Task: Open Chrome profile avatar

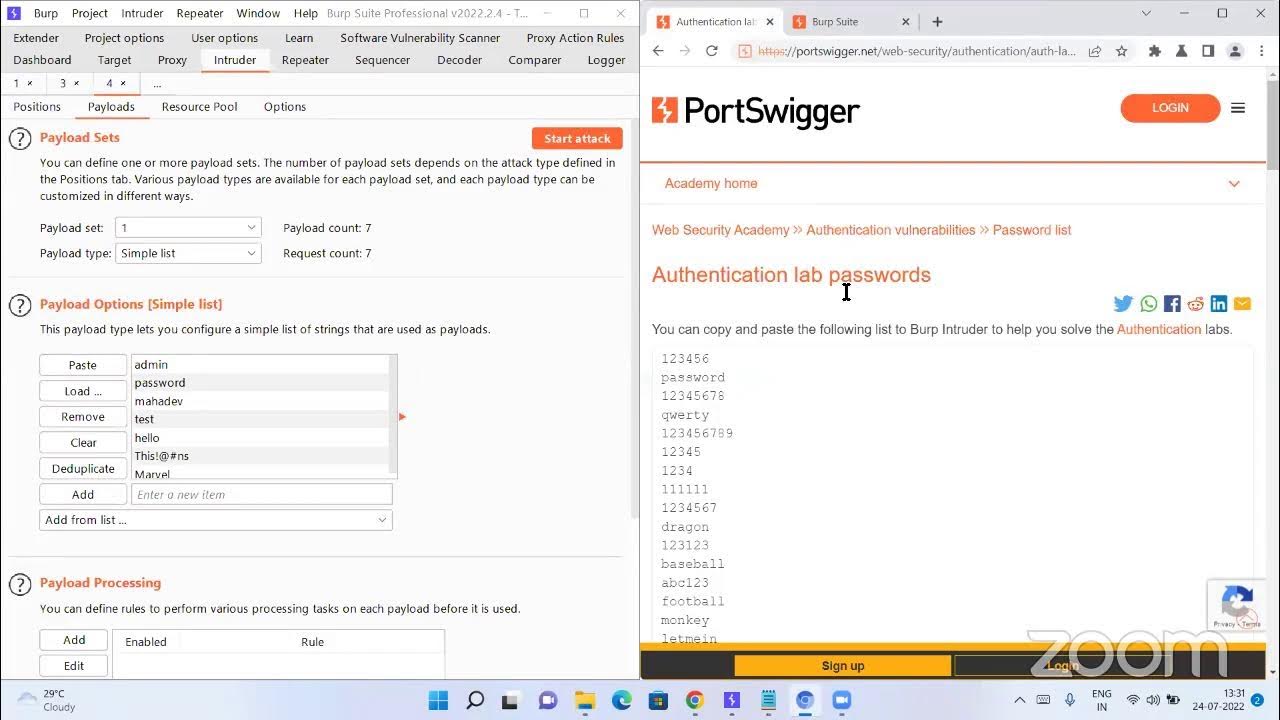Action: pos(1234,51)
